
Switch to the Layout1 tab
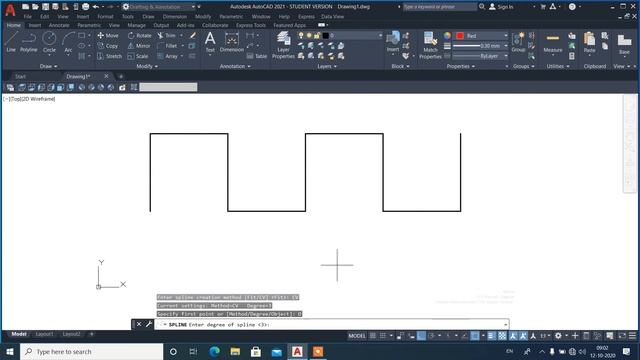[44, 334]
